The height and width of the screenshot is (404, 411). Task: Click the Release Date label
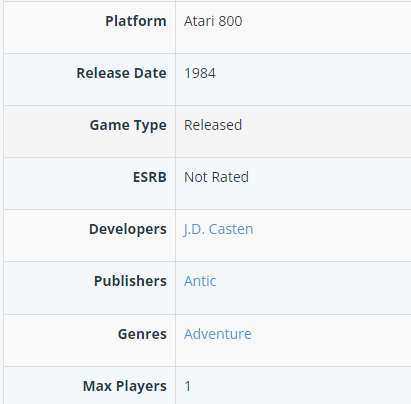pos(121,73)
